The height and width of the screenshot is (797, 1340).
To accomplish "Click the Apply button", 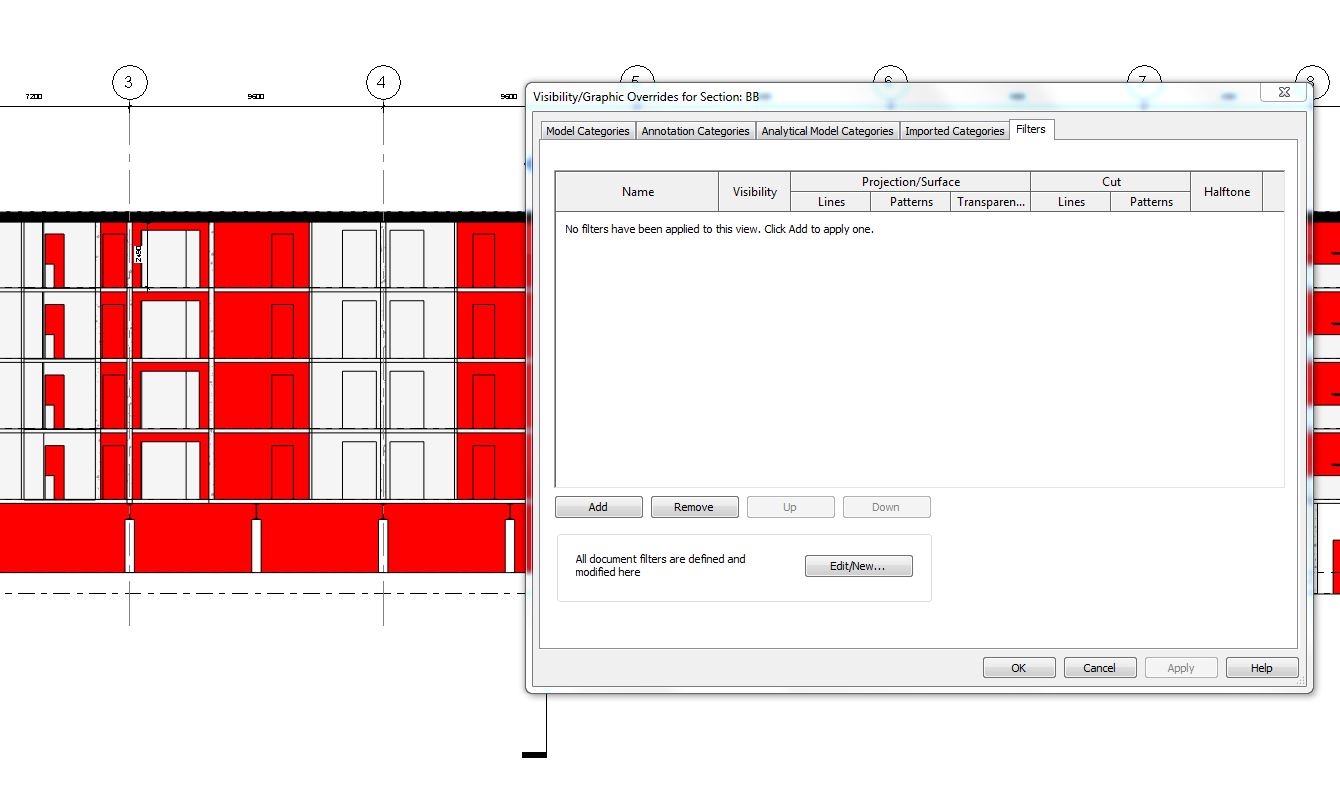I will 1181,668.
